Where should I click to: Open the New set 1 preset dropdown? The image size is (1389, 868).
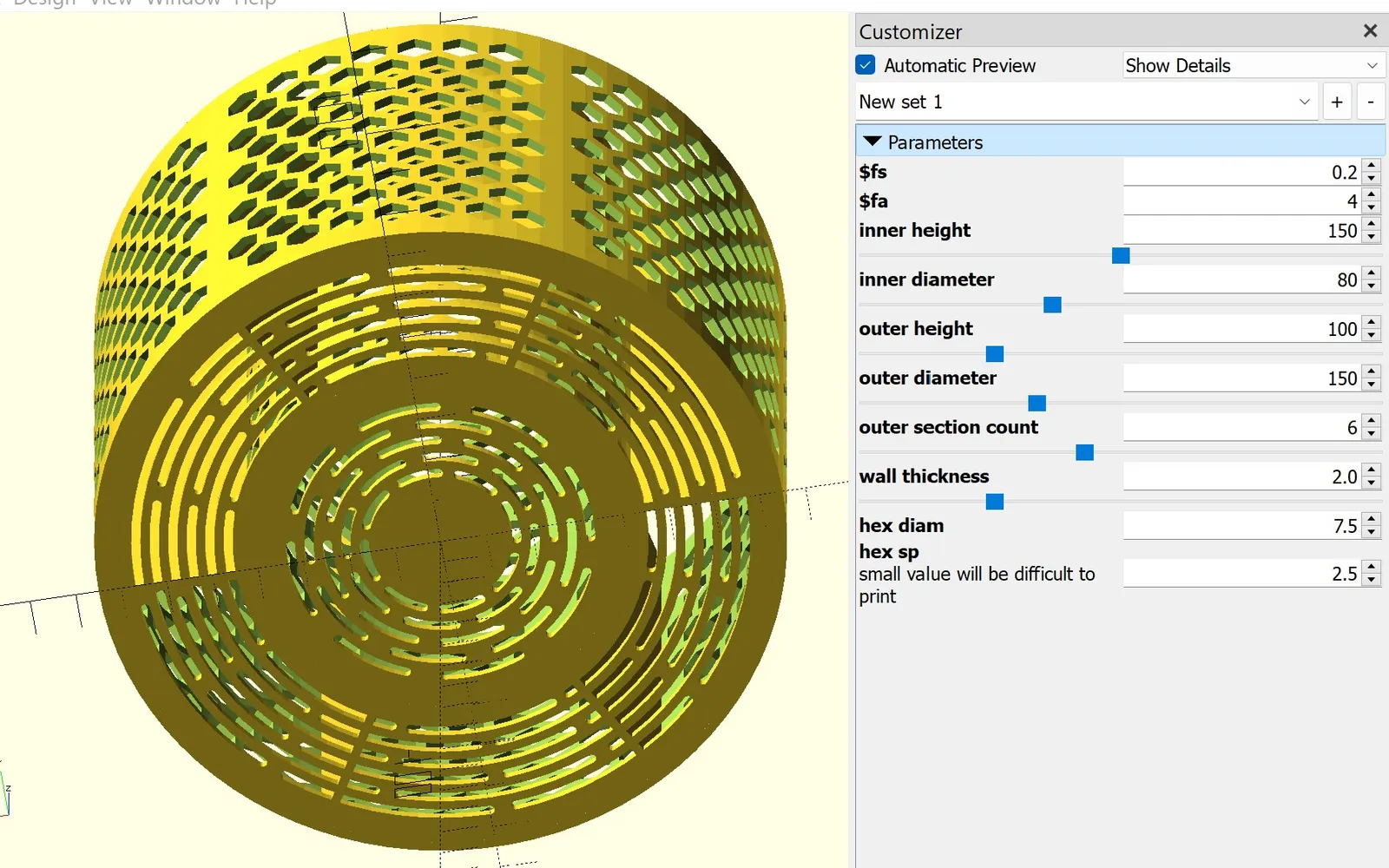[x=1087, y=102]
